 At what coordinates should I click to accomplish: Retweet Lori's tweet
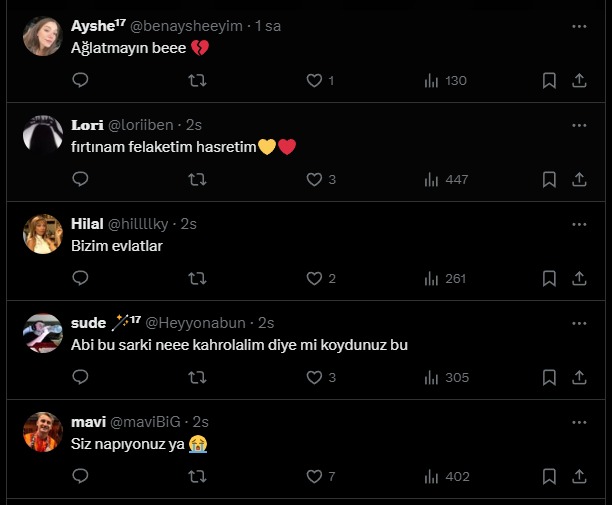click(x=197, y=180)
